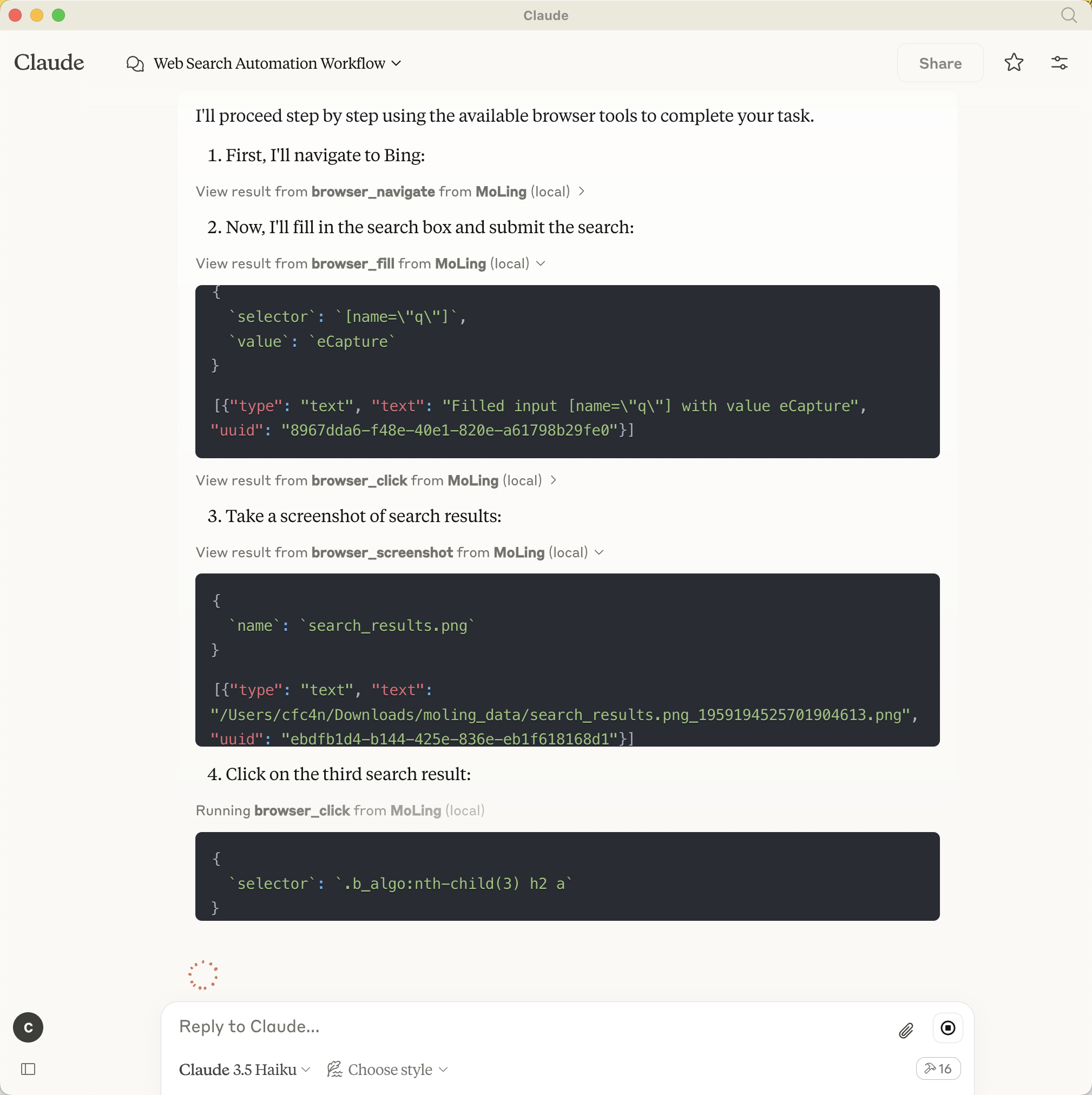
Task: Expand the first browser_click result
Action: point(376,480)
